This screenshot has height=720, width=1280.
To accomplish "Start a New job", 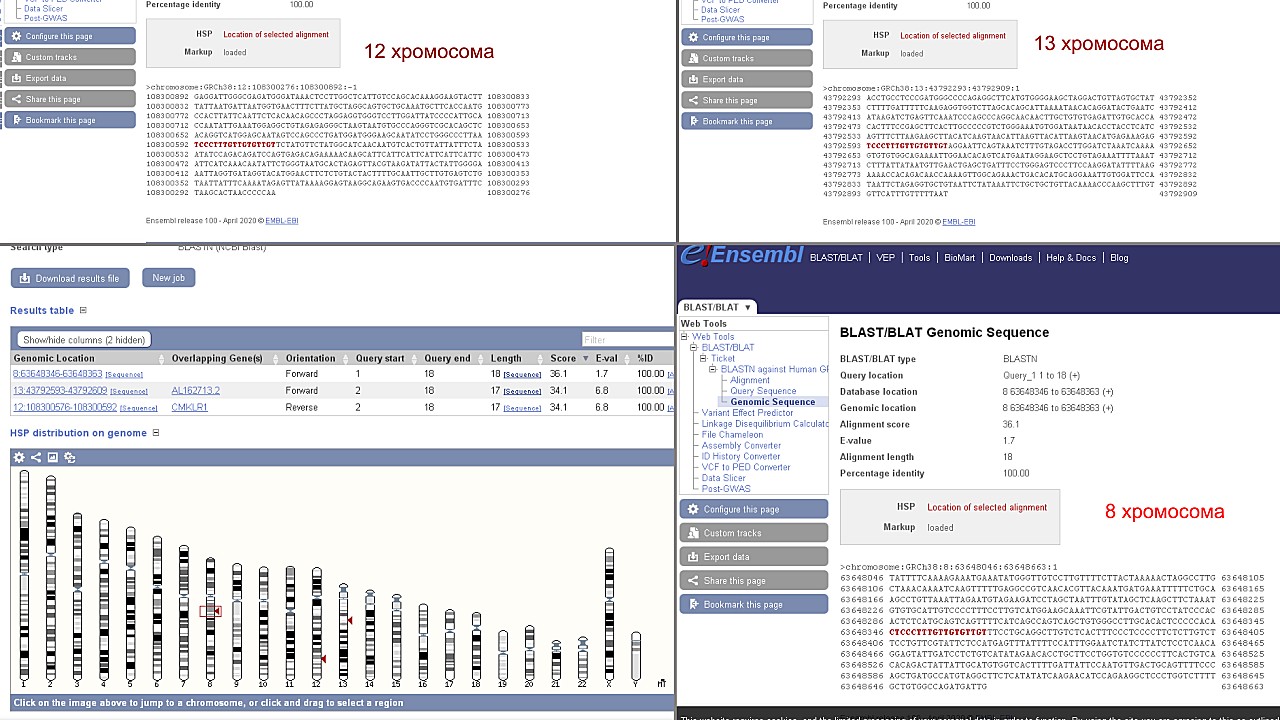I will click(168, 277).
